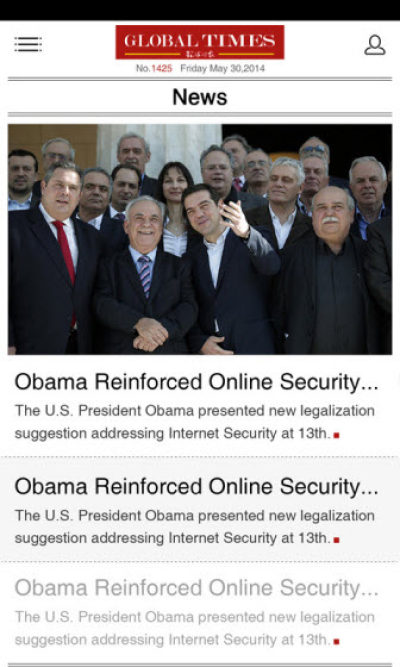Read first article summary about legalization suggestion
Screen dimensions: 400x667
pyautogui.click(x=195, y=422)
